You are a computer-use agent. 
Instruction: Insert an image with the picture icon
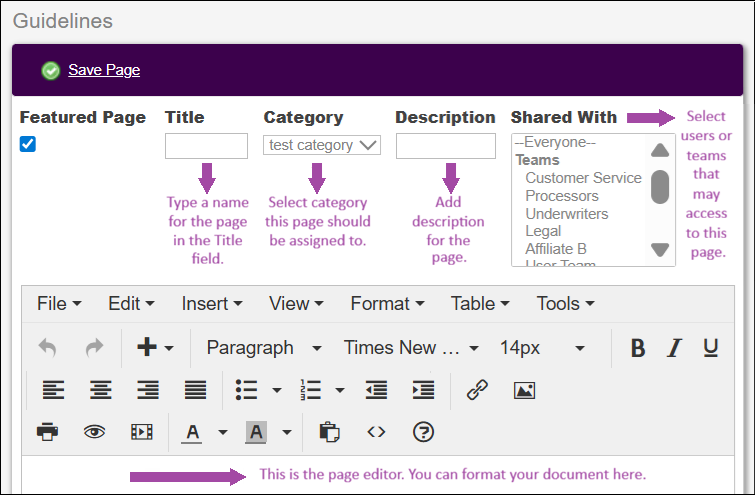click(x=524, y=390)
